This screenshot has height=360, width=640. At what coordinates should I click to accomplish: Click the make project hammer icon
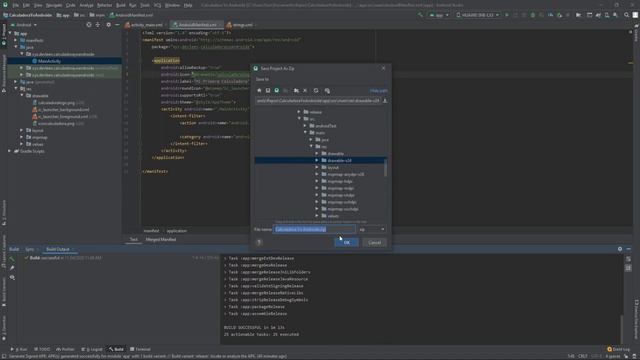tap(420, 15)
